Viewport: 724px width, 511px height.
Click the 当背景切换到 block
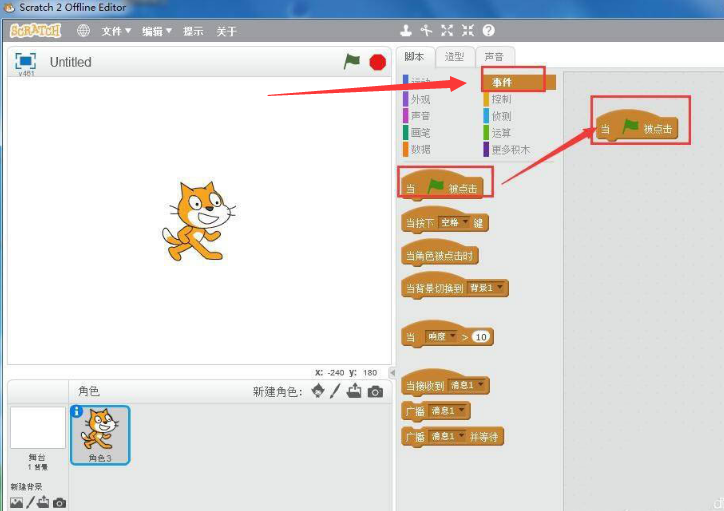pos(455,286)
